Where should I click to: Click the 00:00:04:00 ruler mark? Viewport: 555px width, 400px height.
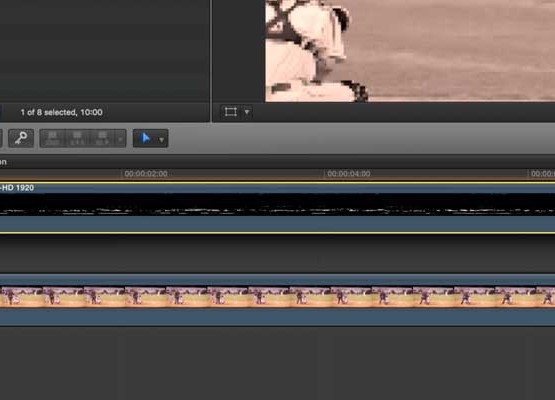[x=349, y=173]
